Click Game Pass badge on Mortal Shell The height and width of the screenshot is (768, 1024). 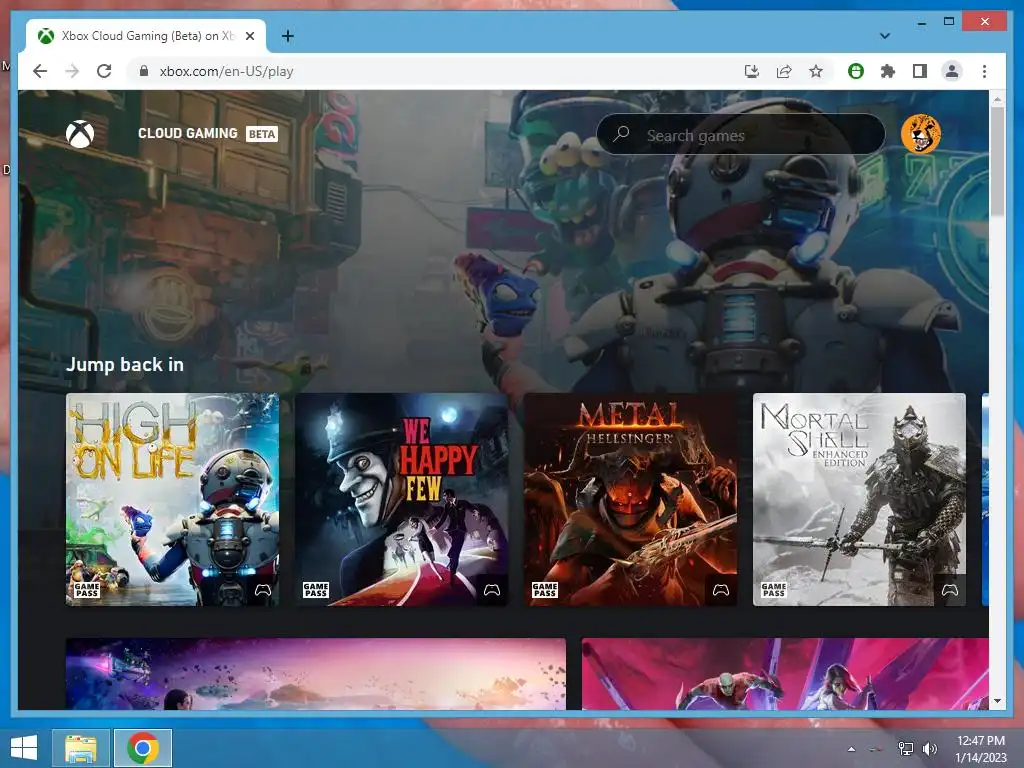pos(774,590)
